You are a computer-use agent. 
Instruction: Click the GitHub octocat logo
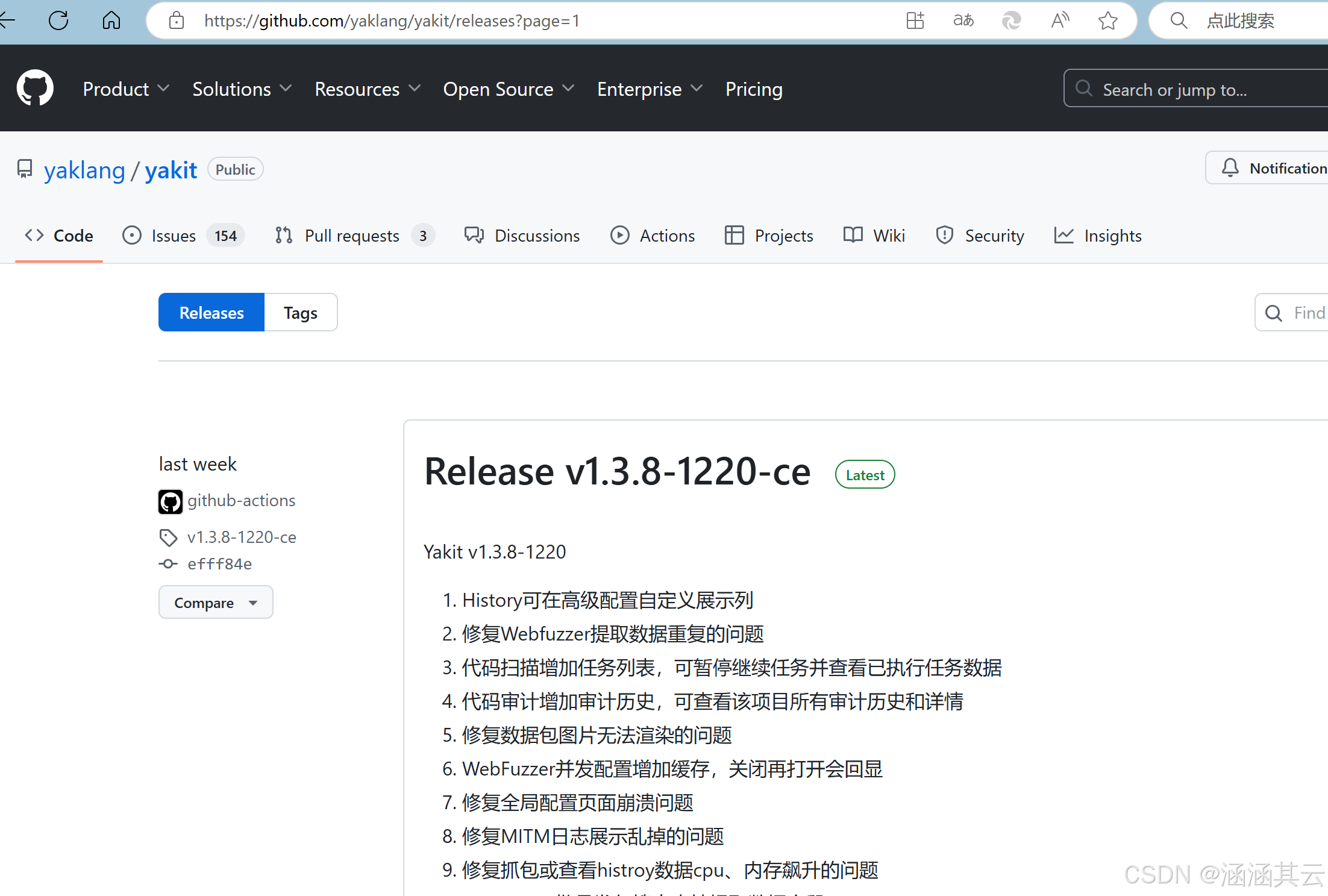(x=35, y=88)
